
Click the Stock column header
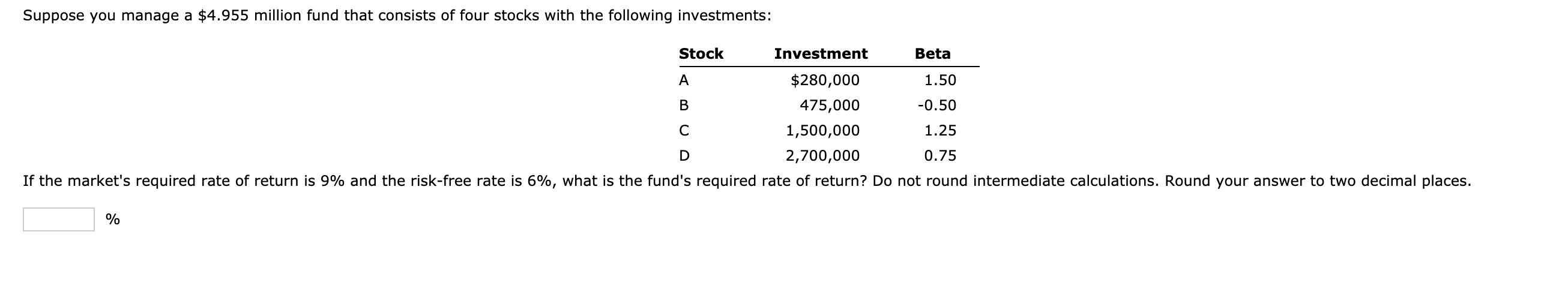point(701,53)
